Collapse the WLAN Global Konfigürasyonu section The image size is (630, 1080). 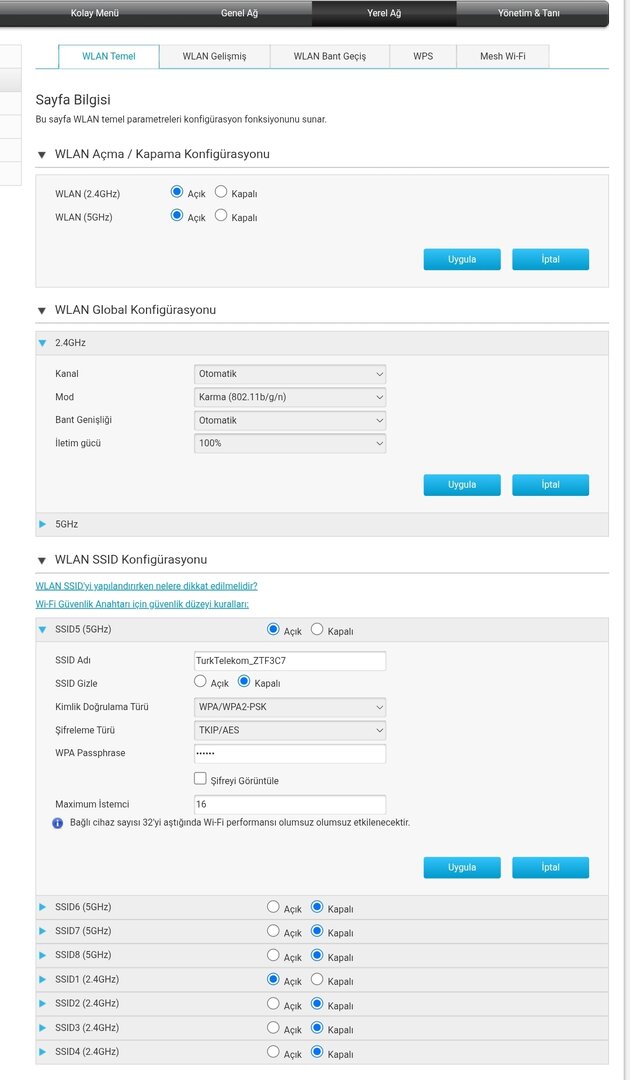click(x=42, y=311)
